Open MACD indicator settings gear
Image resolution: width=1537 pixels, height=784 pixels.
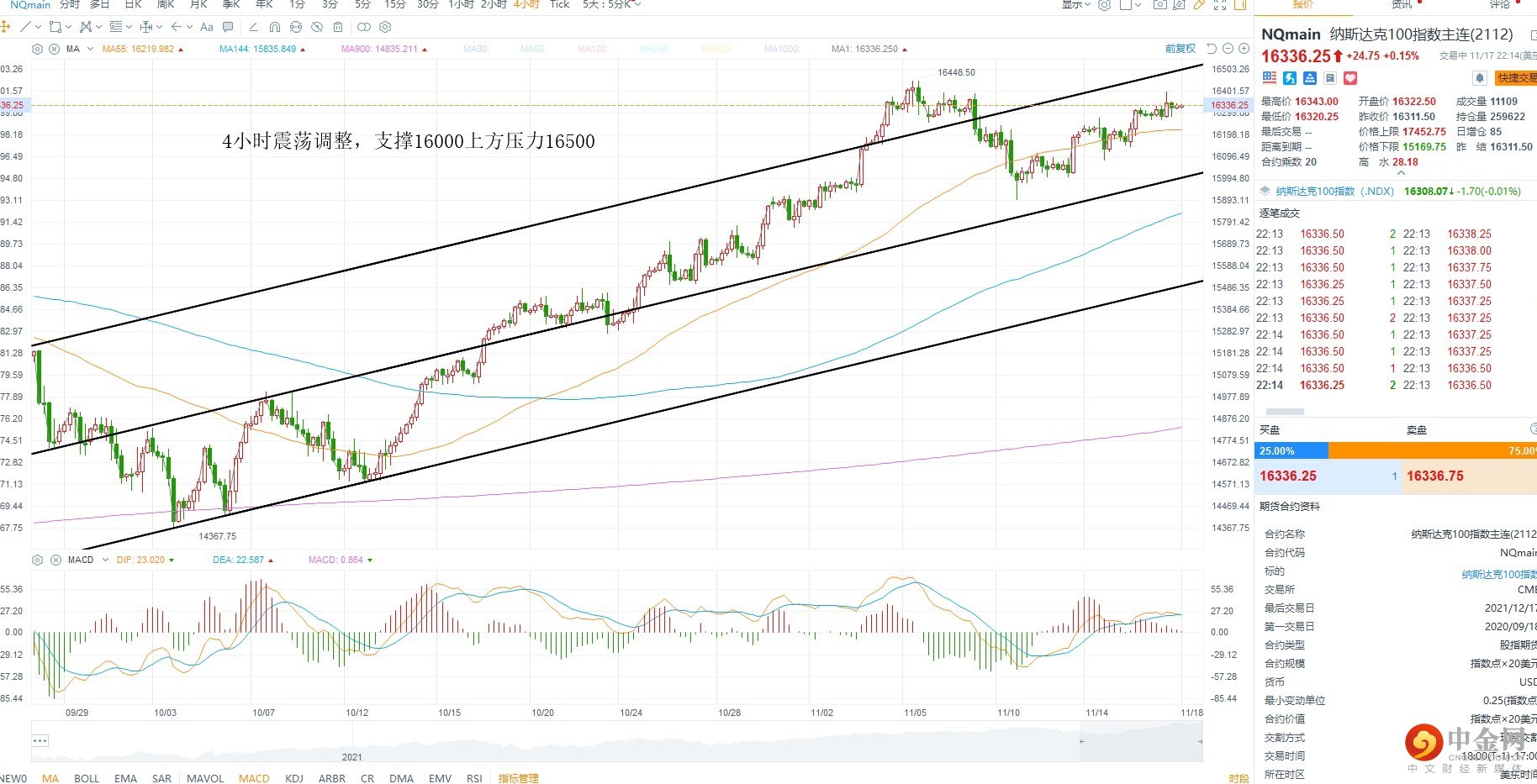point(37,560)
